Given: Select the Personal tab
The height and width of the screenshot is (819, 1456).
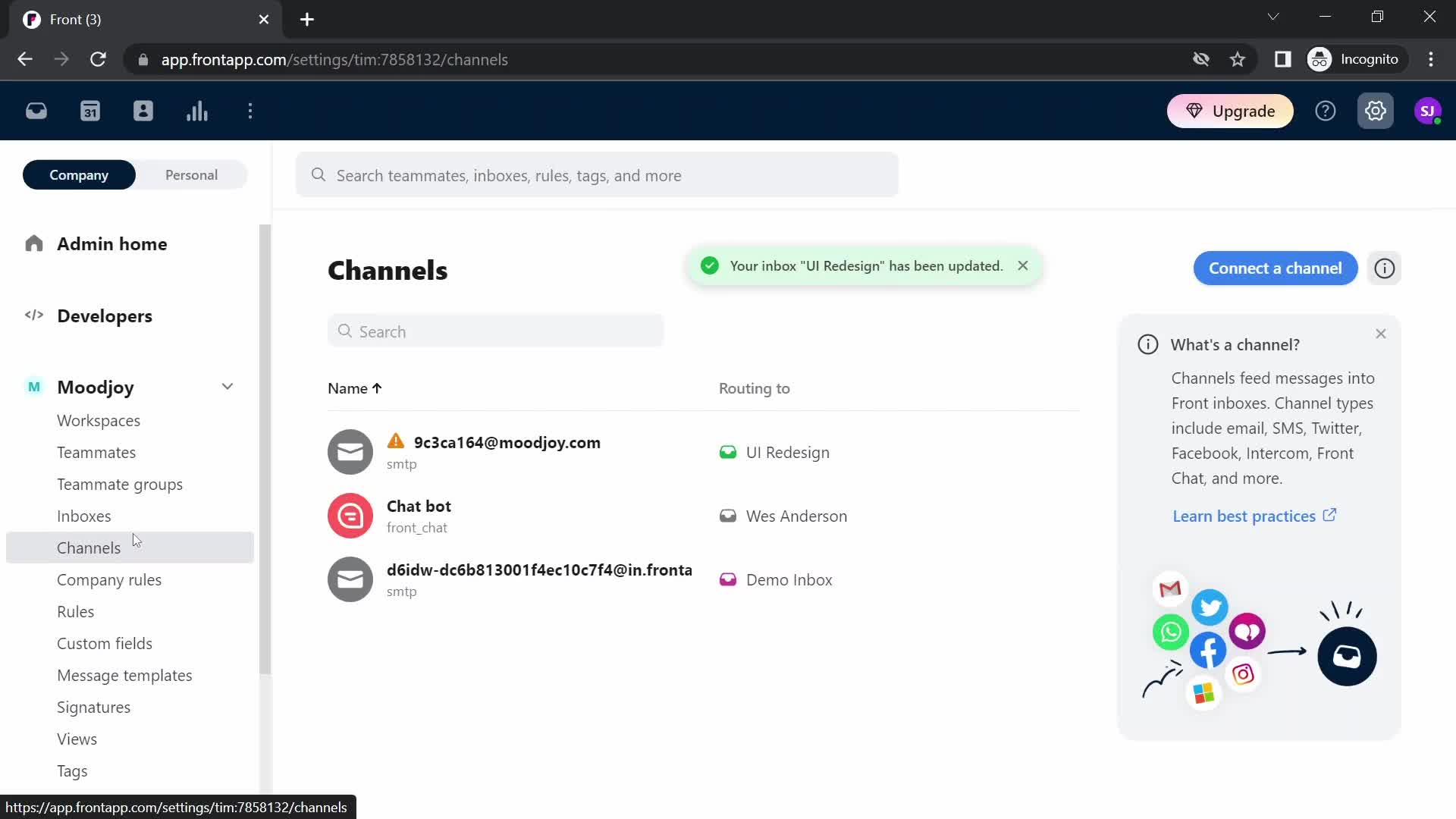Looking at the screenshot, I should [x=191, y=174].
